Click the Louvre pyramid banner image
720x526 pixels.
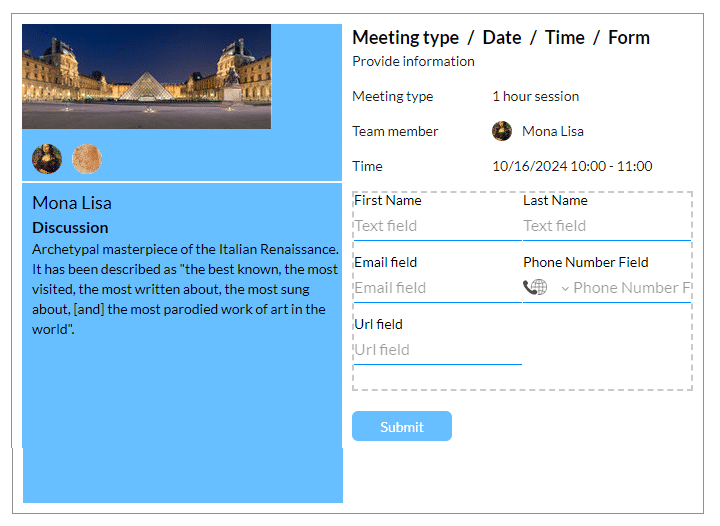click(x=146, y=76)
